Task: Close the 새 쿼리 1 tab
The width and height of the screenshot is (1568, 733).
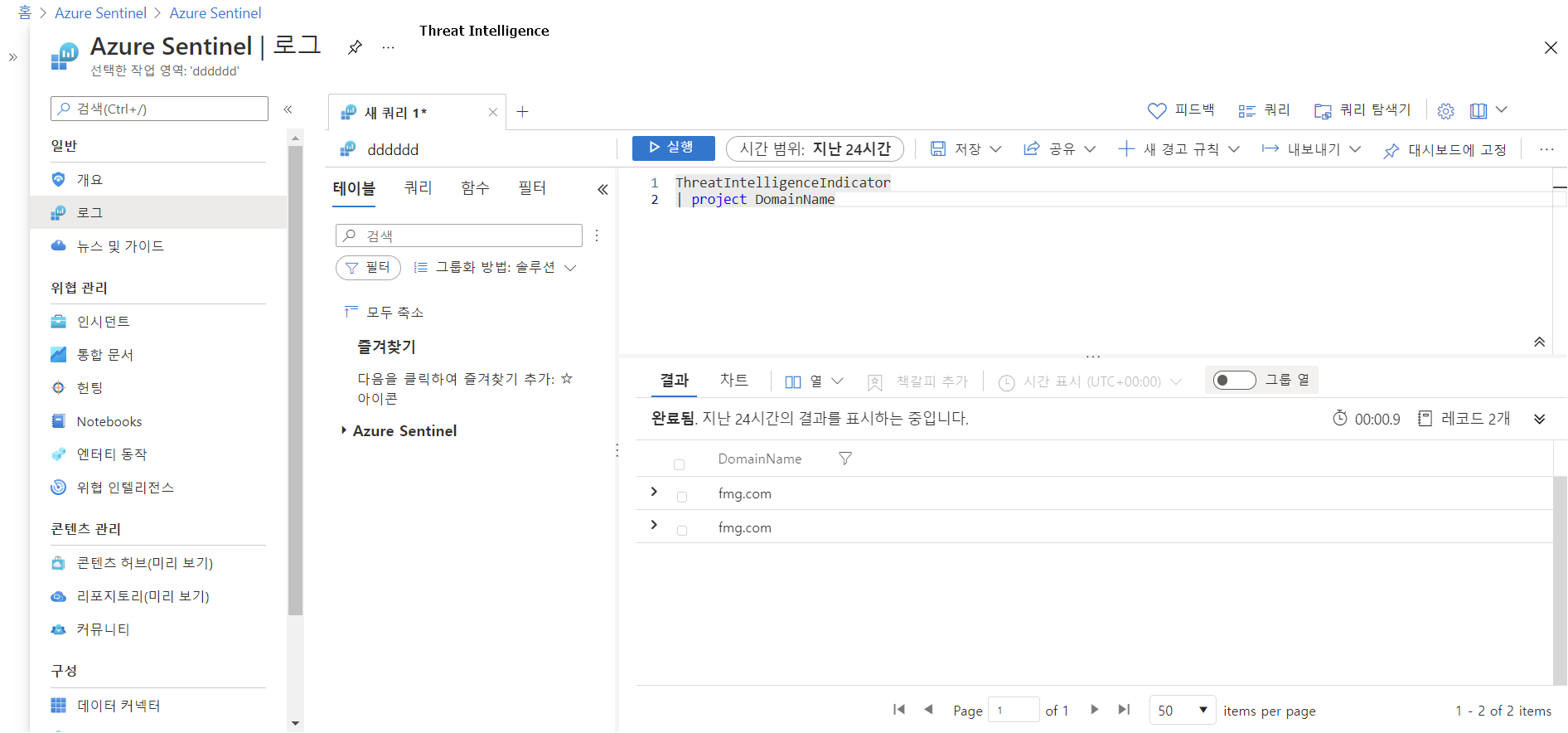Action: pos(492,112)
